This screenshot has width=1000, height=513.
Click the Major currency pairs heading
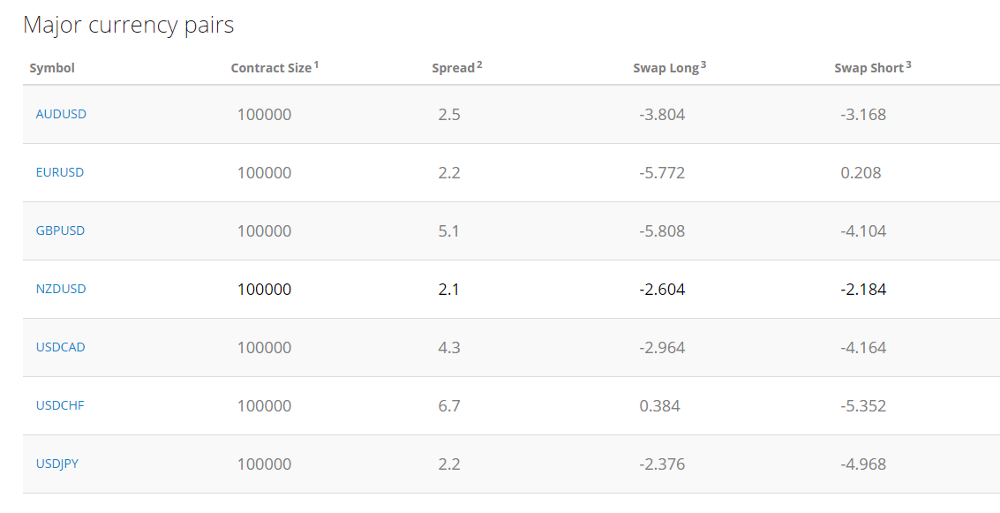(x=129, y=25)
